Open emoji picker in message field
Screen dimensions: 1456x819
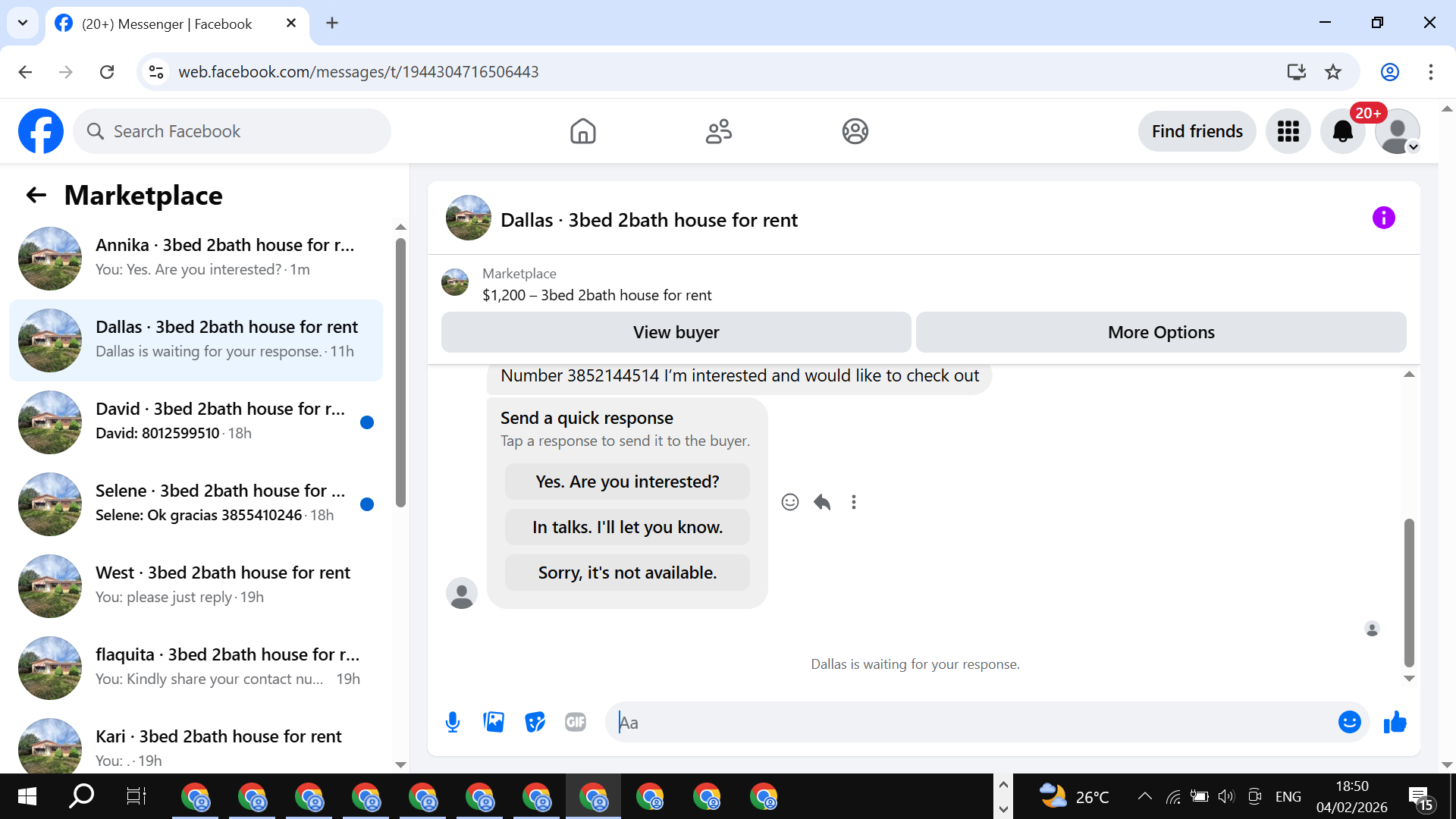1349,722
